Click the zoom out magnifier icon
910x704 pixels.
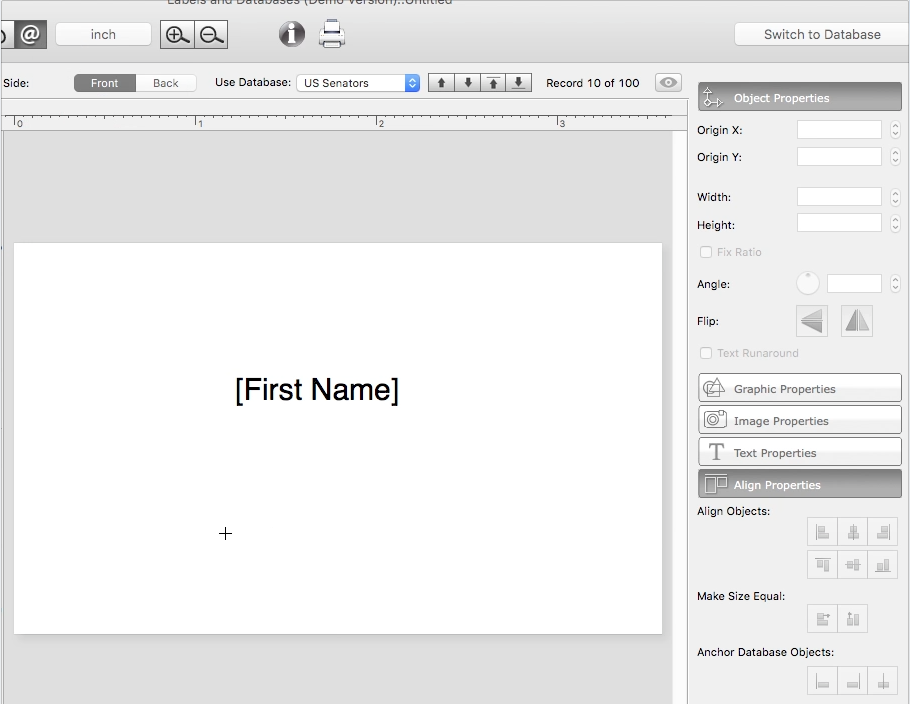(x=211, y=35)
